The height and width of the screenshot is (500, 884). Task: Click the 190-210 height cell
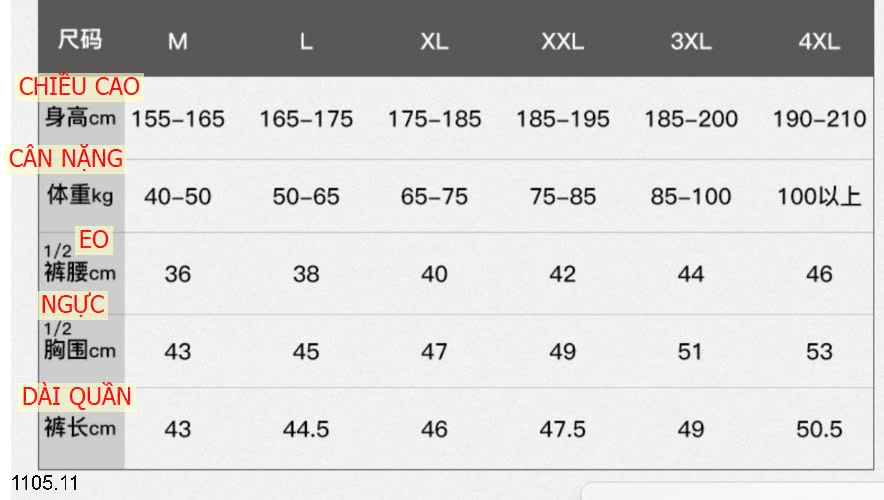coord(819,119)
